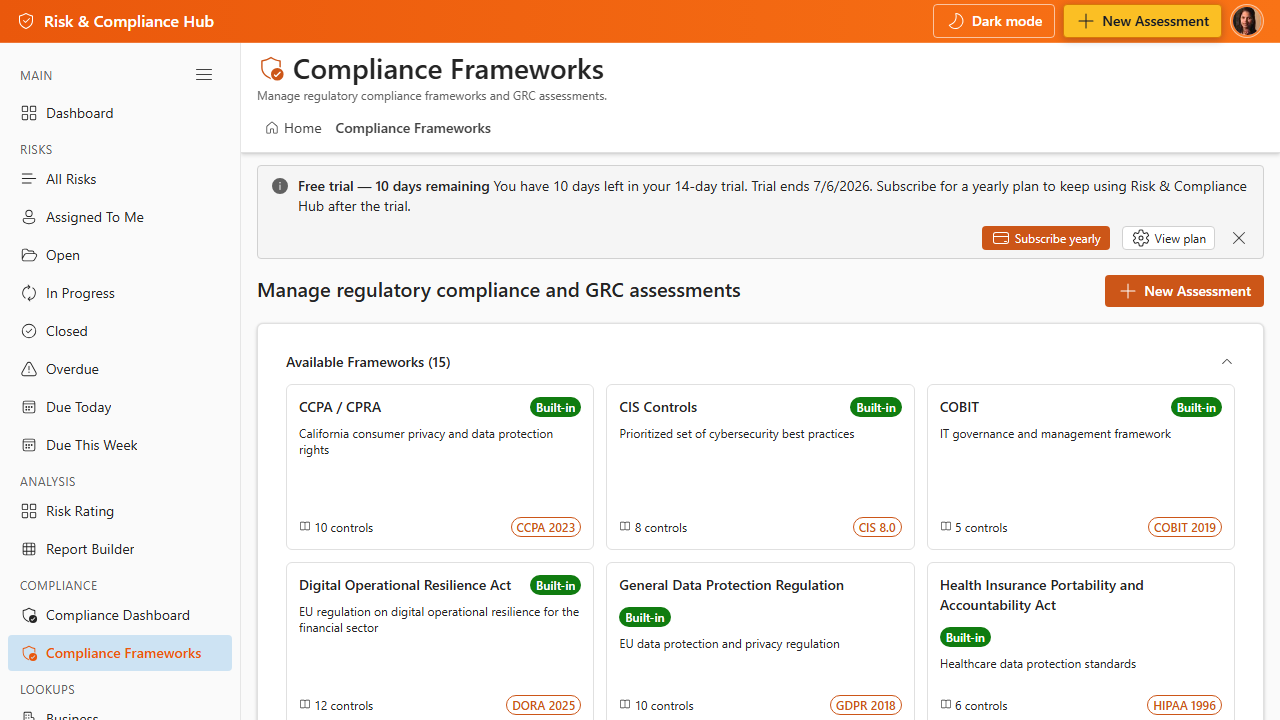Click the View plan button

[1168, 238]
